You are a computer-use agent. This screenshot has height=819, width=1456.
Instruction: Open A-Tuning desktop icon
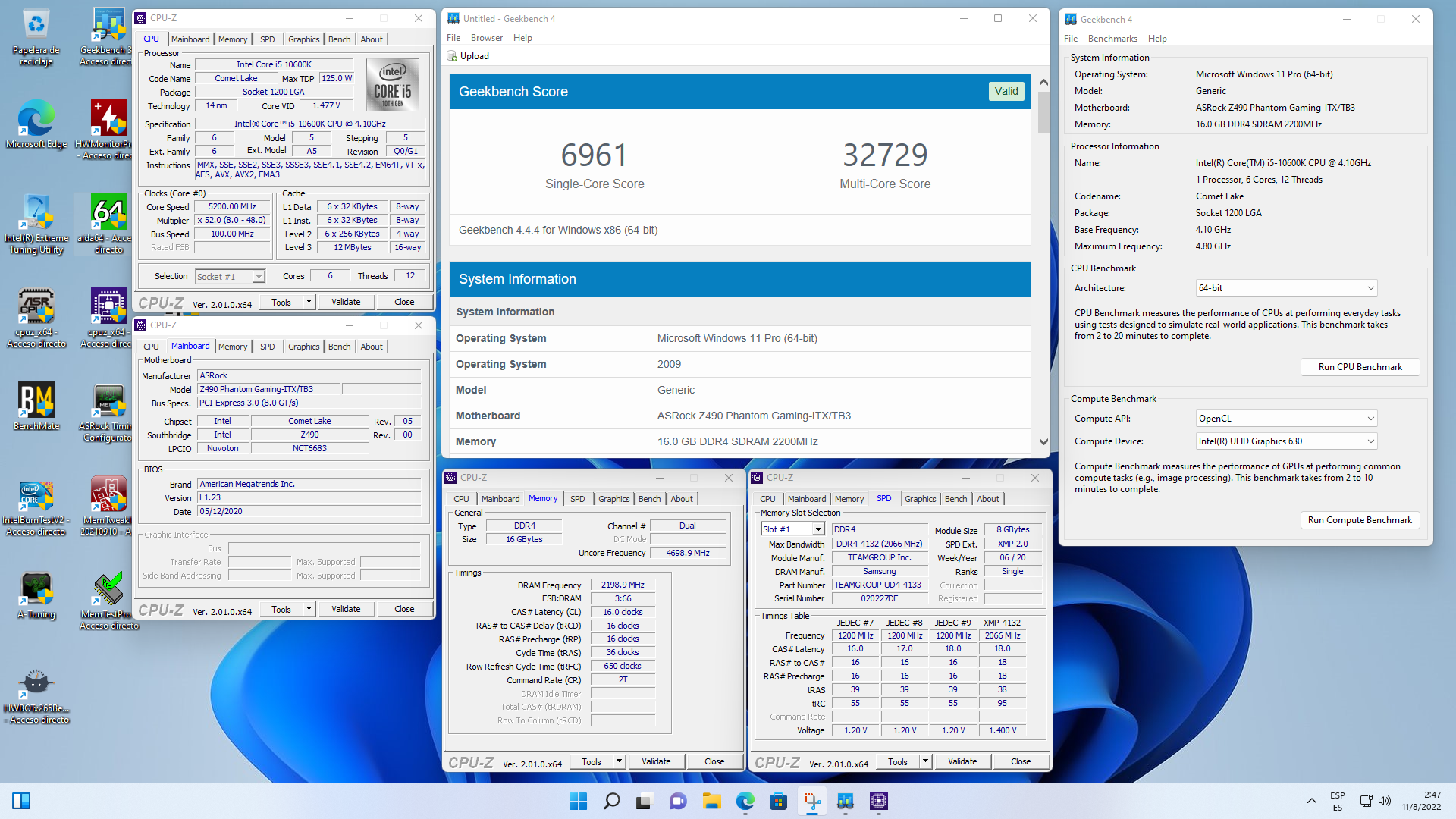coord(36,595)
